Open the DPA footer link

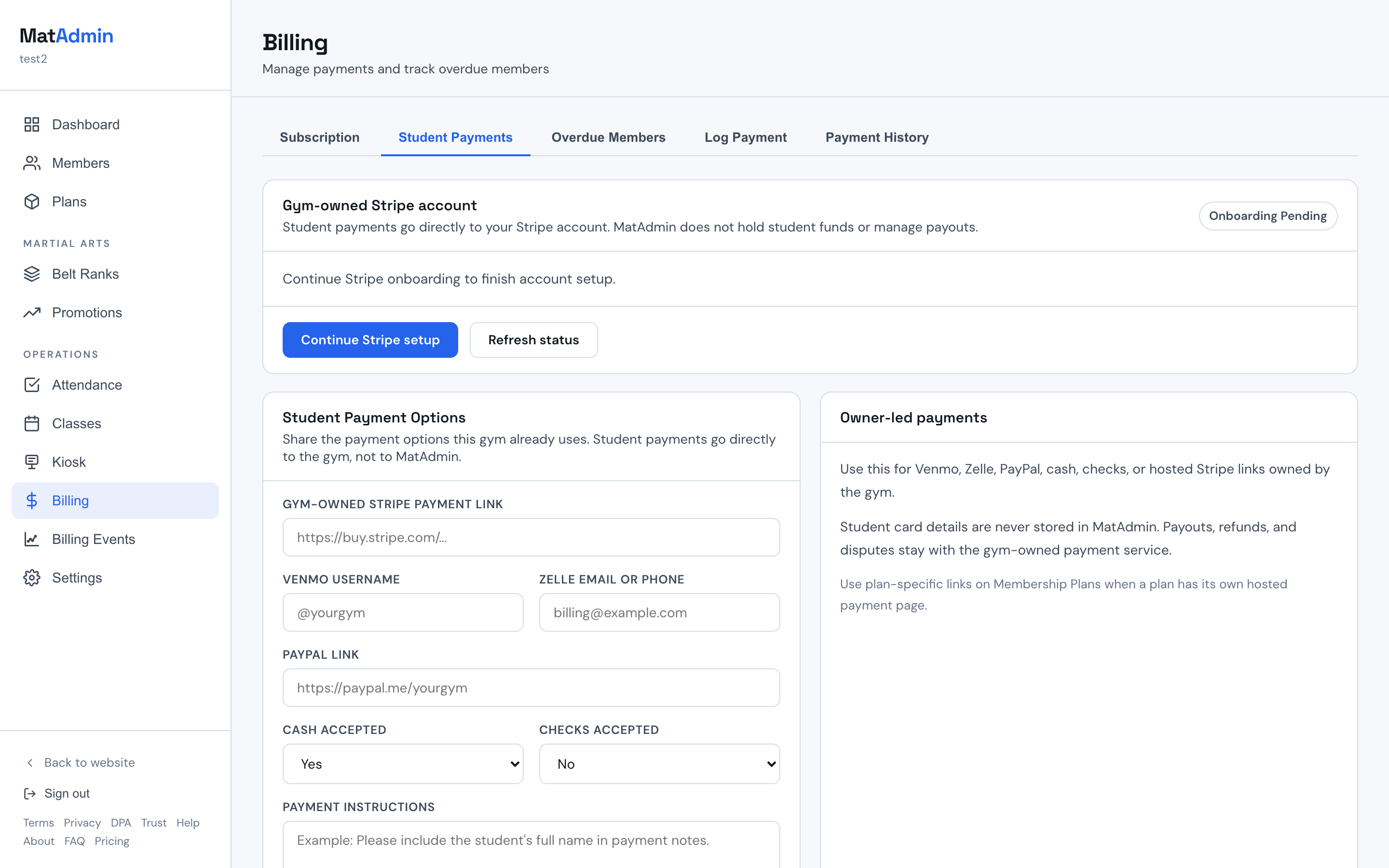tap(121, 823)
